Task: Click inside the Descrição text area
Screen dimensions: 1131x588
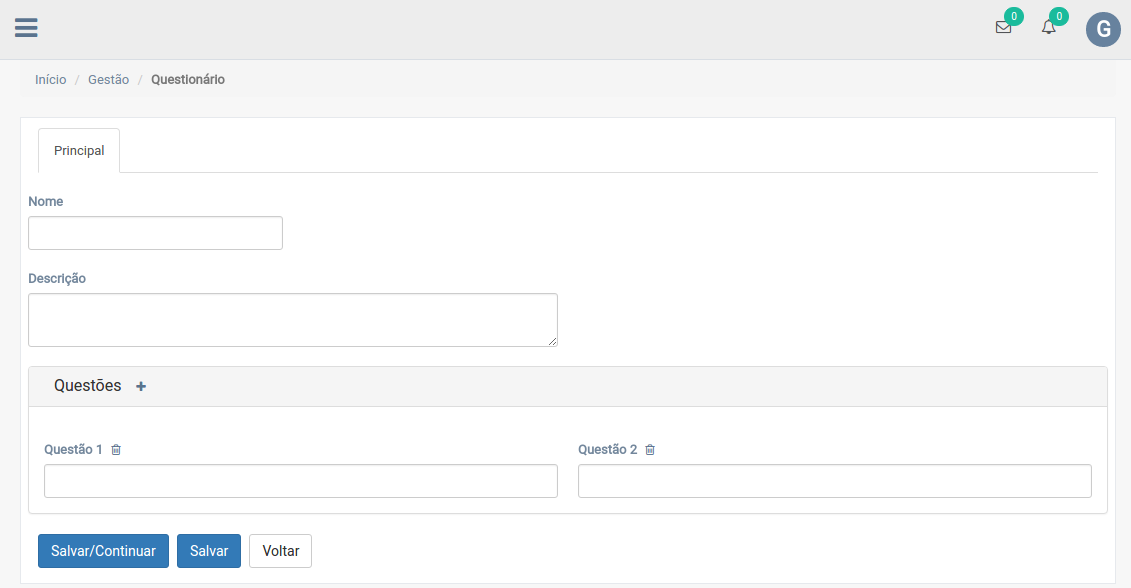Action: click(x=292, y=320)
